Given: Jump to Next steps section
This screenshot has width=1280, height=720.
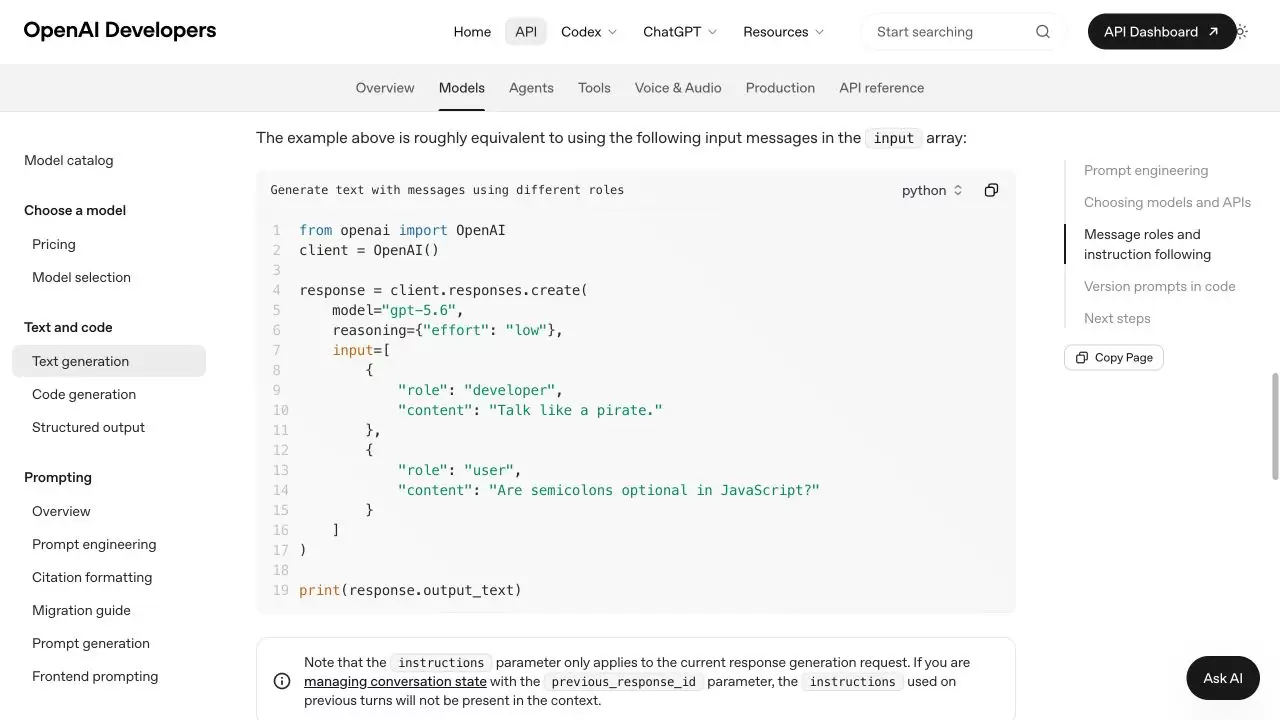Looking at the screenshot, I should (1117, 319).
